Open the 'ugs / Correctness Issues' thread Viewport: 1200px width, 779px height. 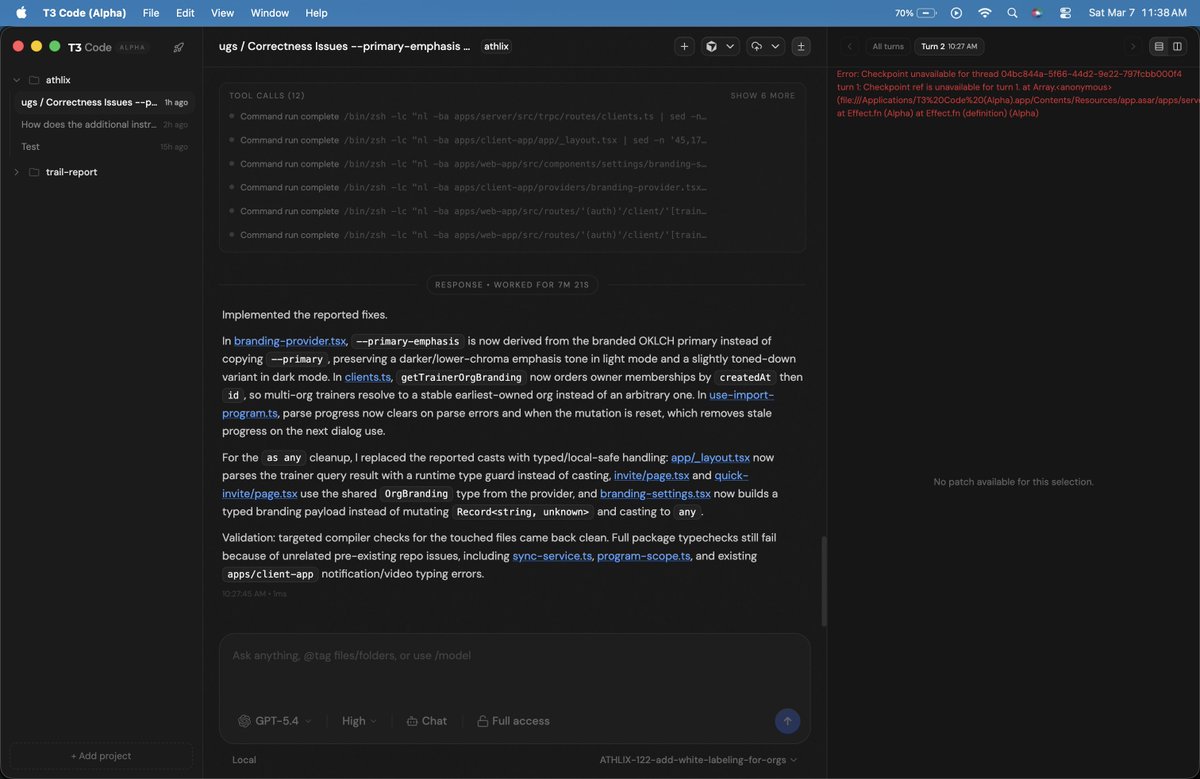coord(104,102)
